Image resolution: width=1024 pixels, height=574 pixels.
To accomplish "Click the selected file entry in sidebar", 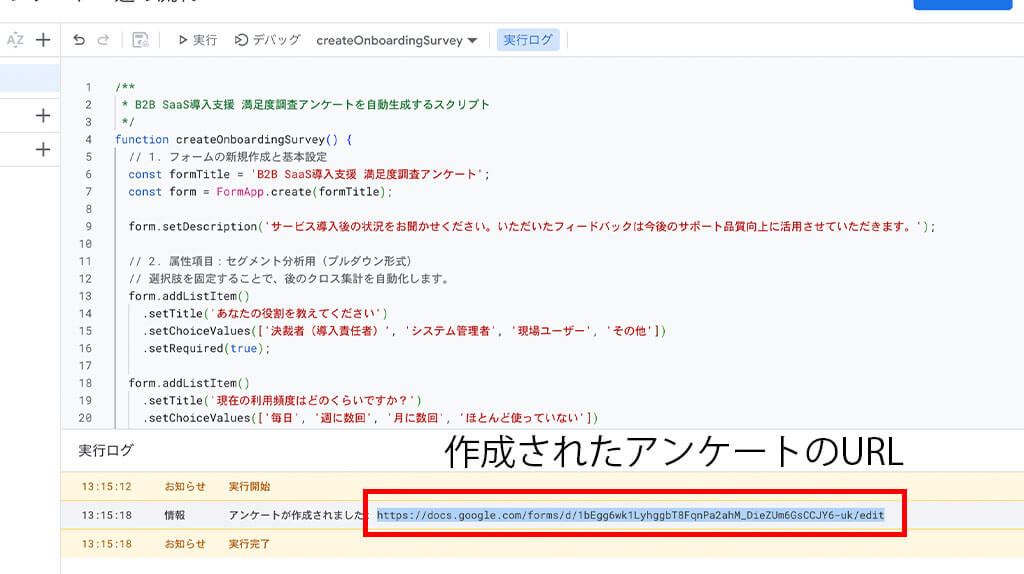I will point(30,78).
